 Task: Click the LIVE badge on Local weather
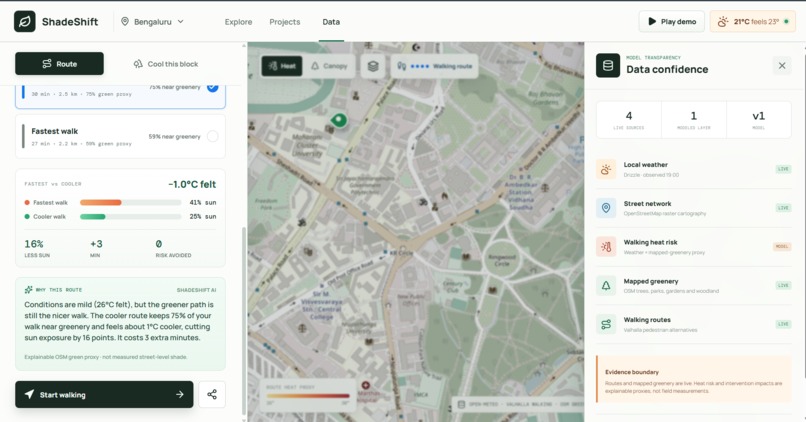click(x=783, y=169)
